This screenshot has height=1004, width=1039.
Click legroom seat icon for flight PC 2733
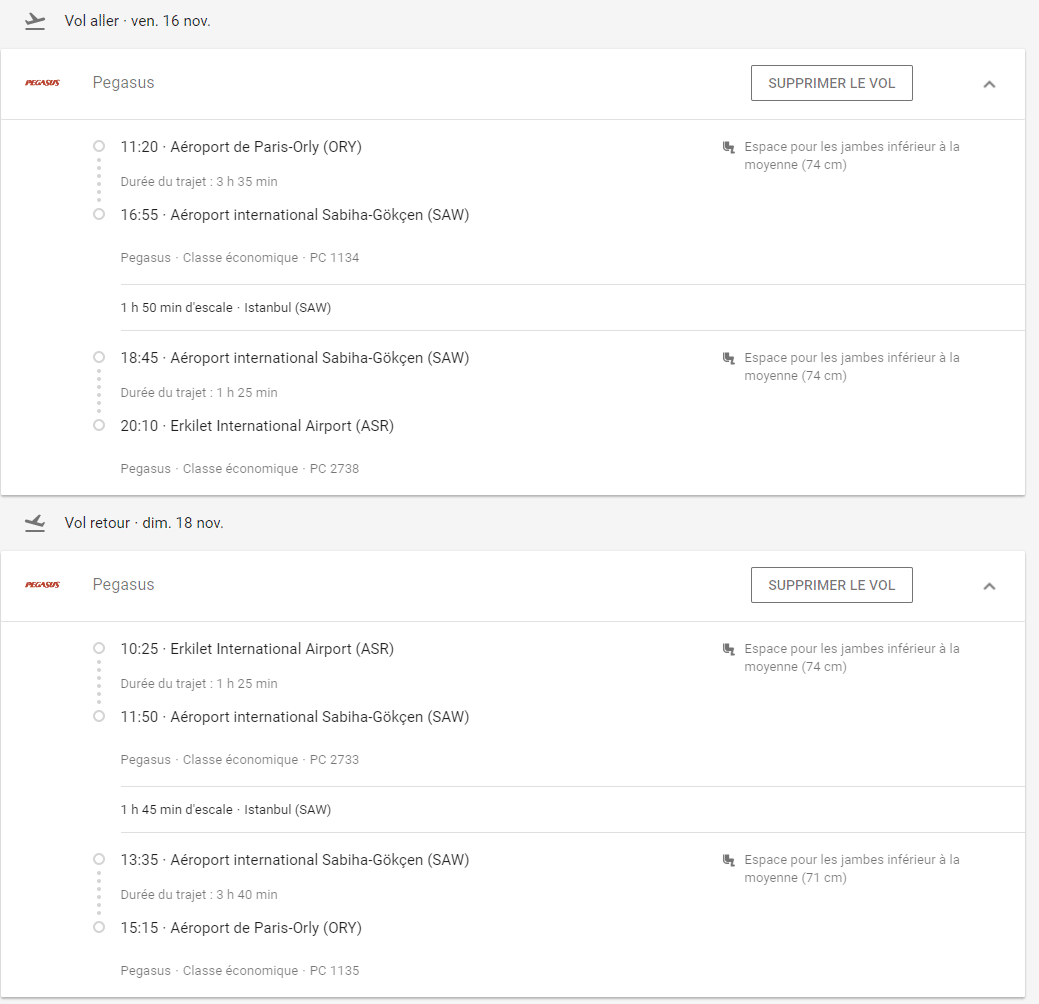728,649
